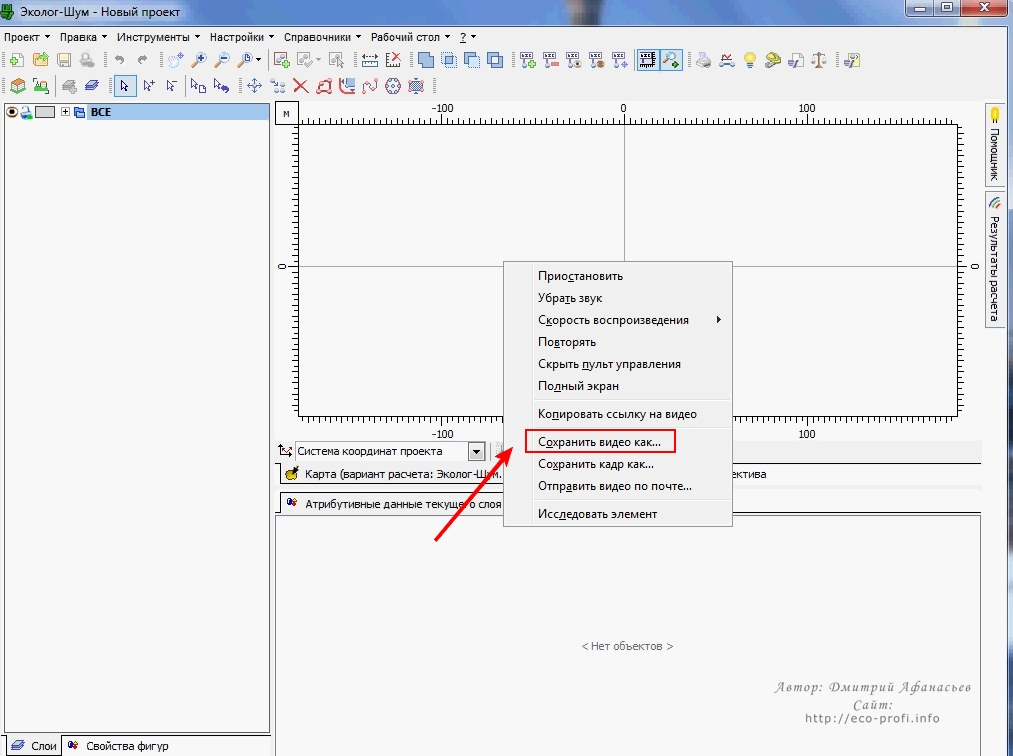
Task: Click the polyline curve tool
Action: click(370, 85)
